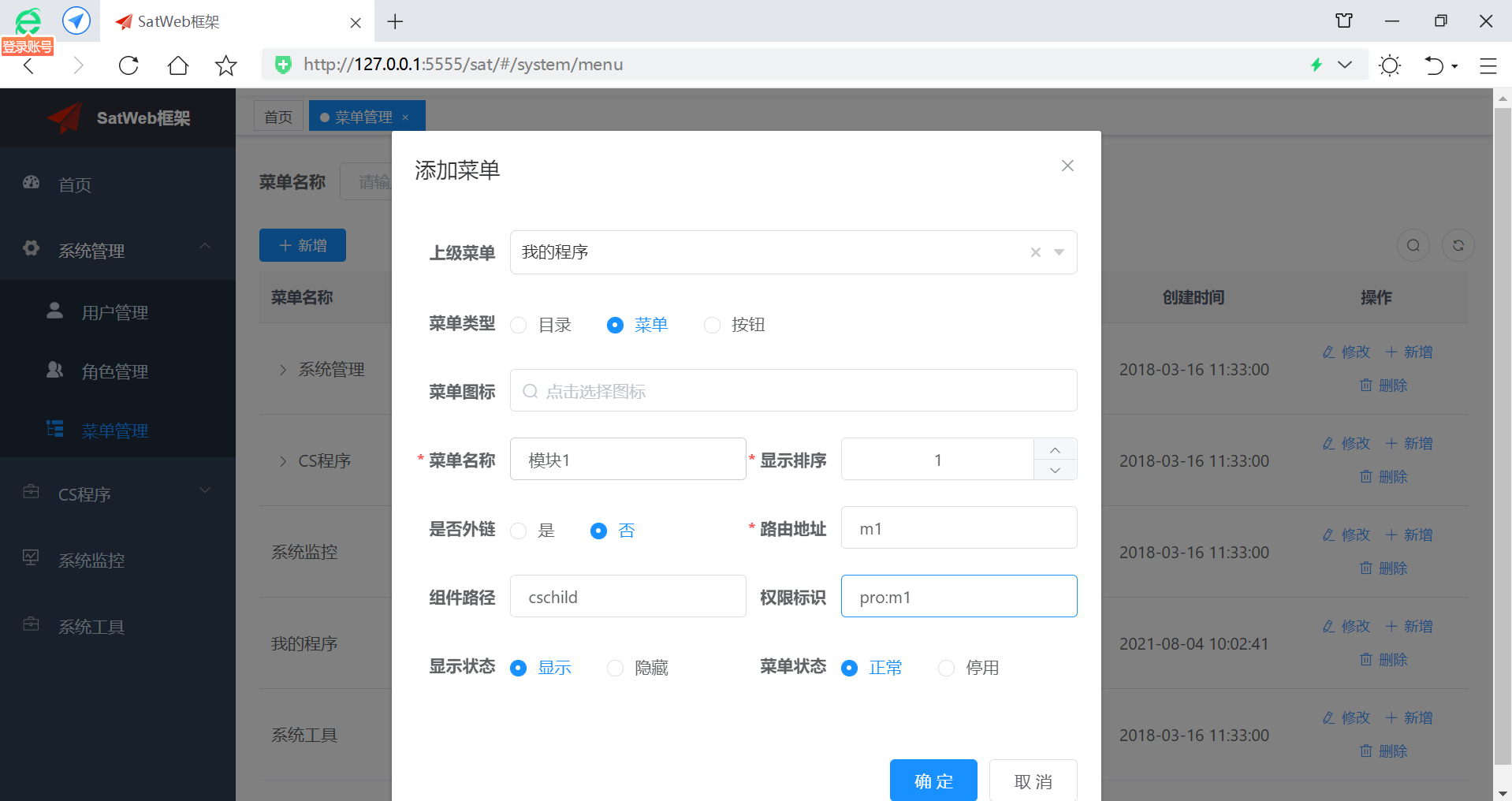Refresh the menu table

pos(1458,245)
